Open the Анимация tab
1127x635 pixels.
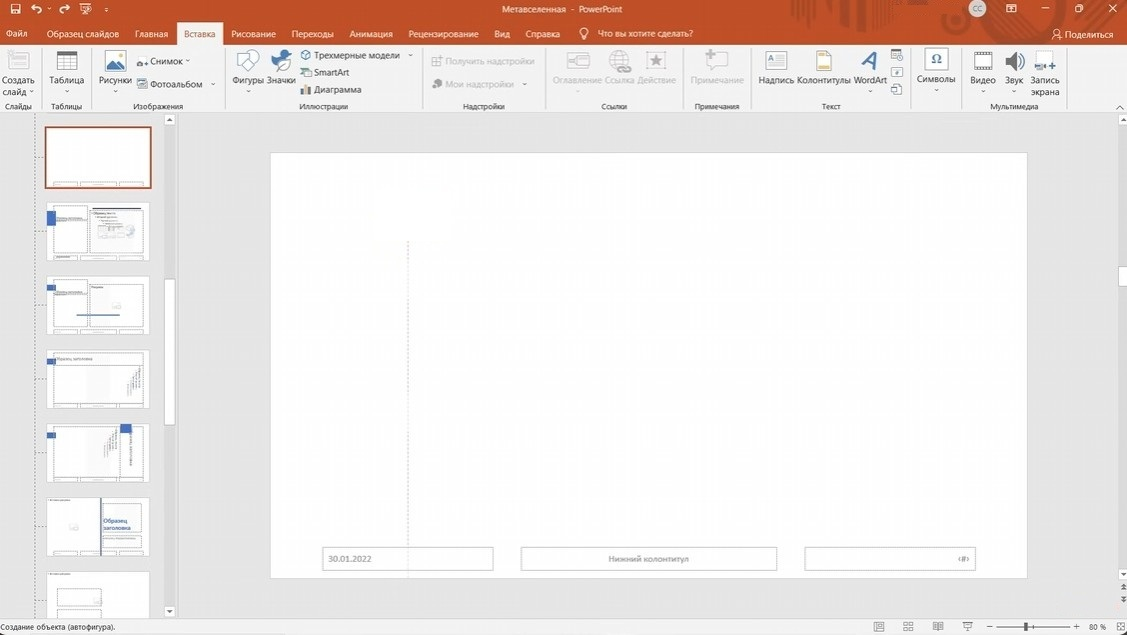pos(371,34)
